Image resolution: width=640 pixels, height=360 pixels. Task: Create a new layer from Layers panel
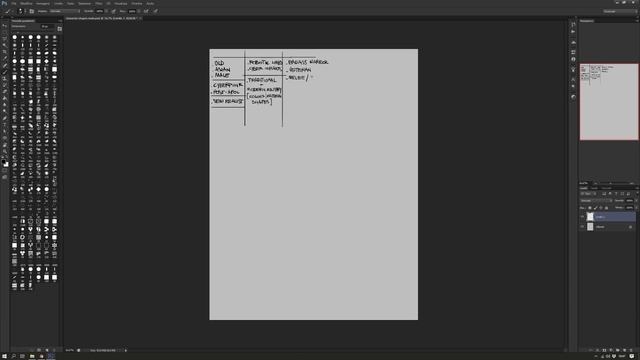tap(624, 350)
